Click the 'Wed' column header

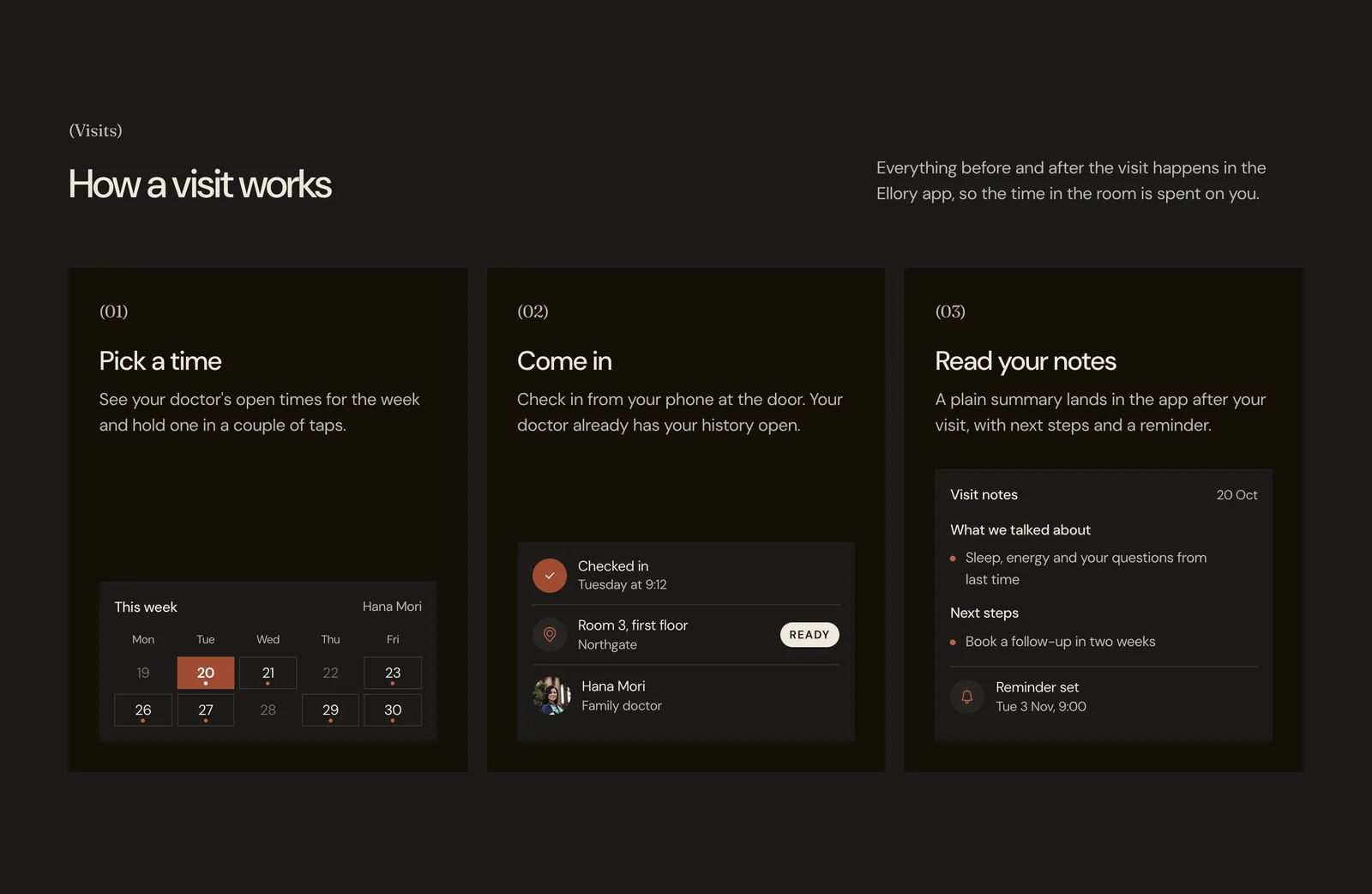pyautogui.click(x=268, y=639)
